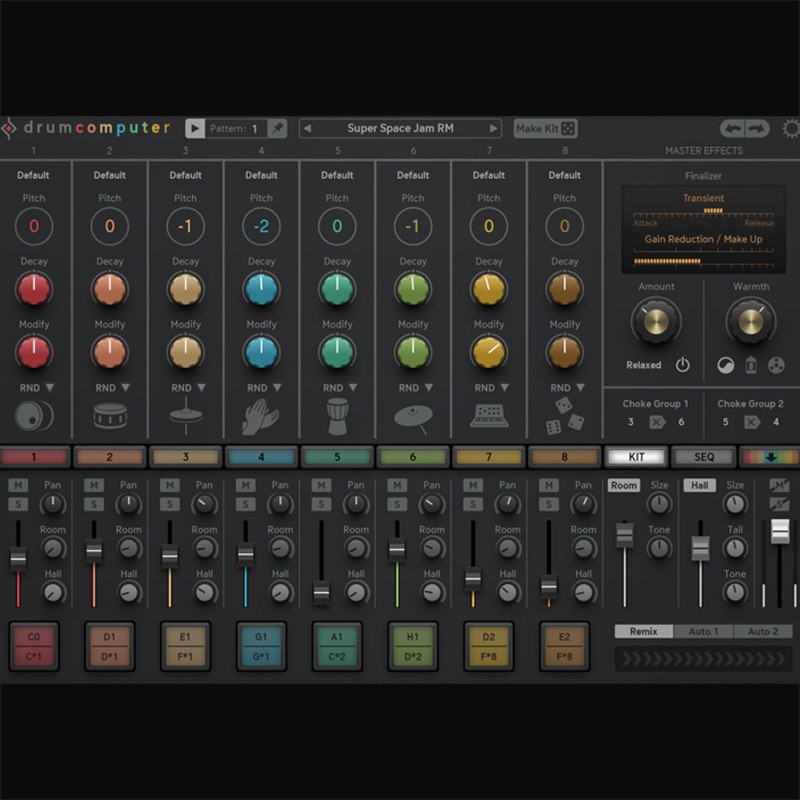800x800 pixels.
Task: Click the redo arrow button
Action: point(757,128)
